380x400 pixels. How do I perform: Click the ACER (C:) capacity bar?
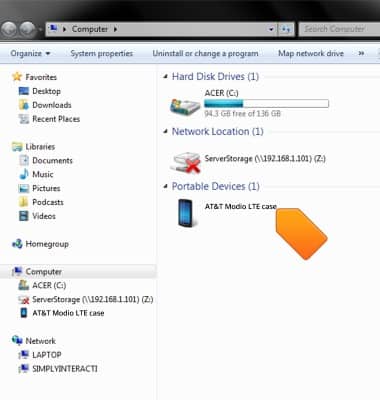pyautogui.click(x=266, y=103)
